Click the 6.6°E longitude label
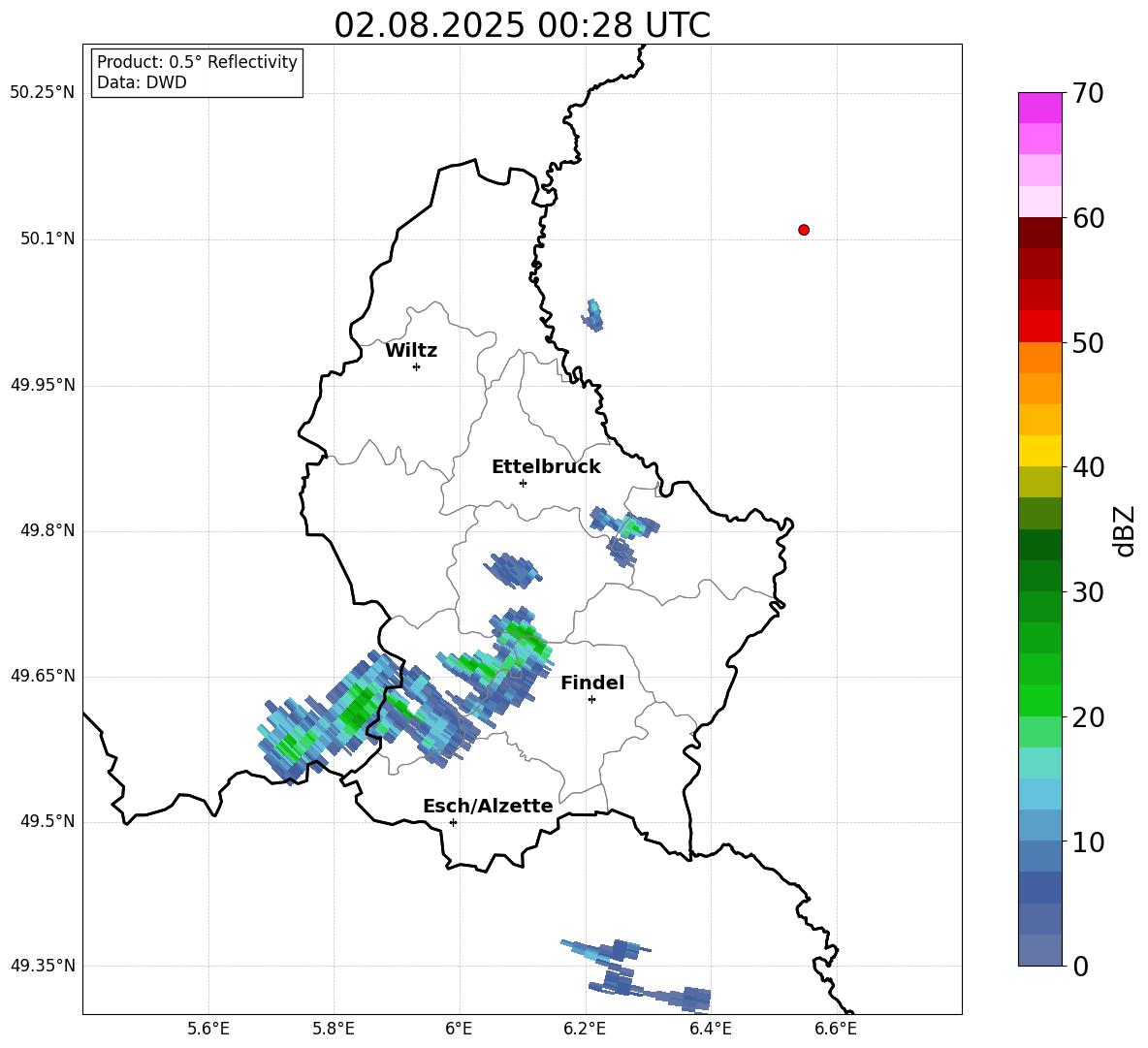 pos(836,1029)
